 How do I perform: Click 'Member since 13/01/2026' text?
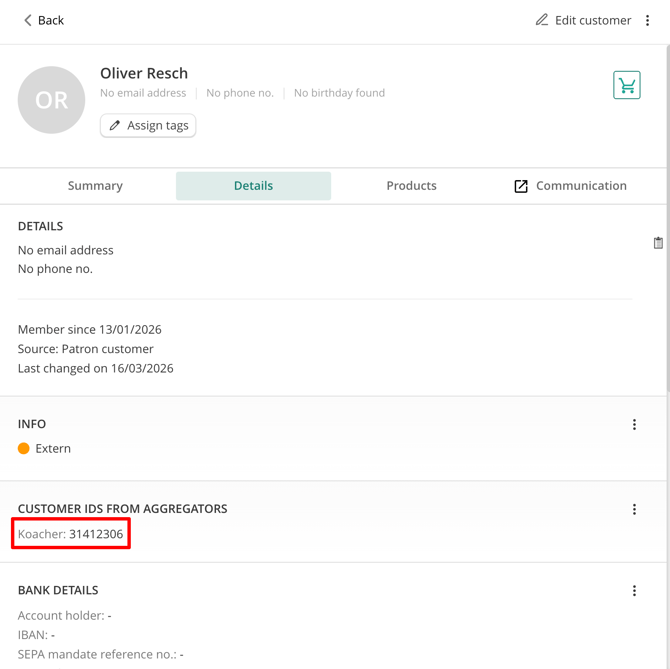click(x=90, y=329)
